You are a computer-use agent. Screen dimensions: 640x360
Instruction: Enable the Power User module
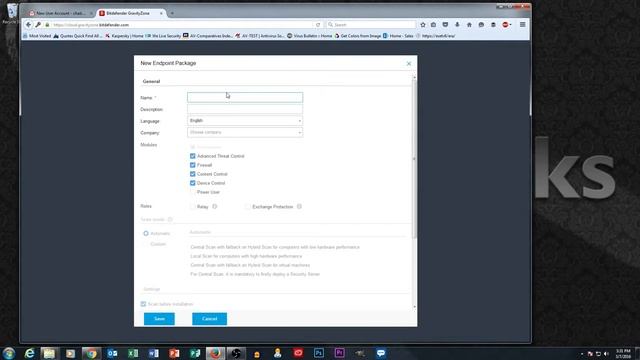coord(193,192)
